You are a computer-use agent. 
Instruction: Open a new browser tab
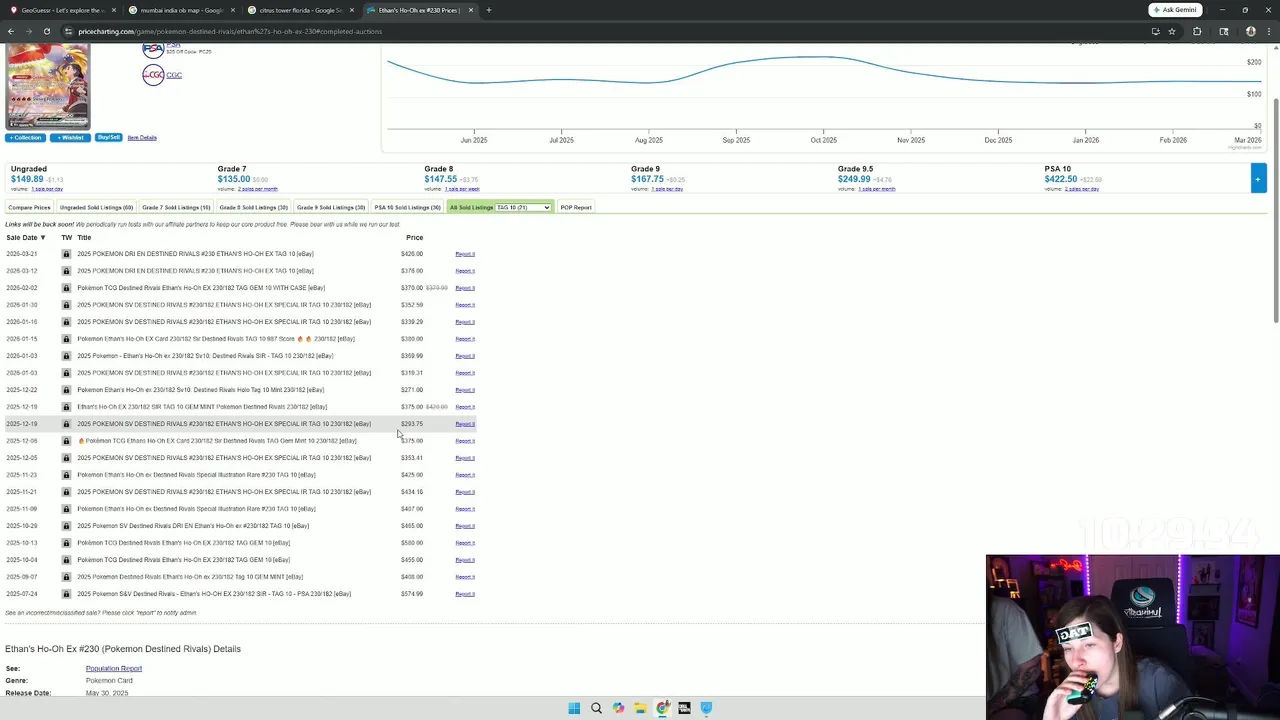click(x=488, y=10)
